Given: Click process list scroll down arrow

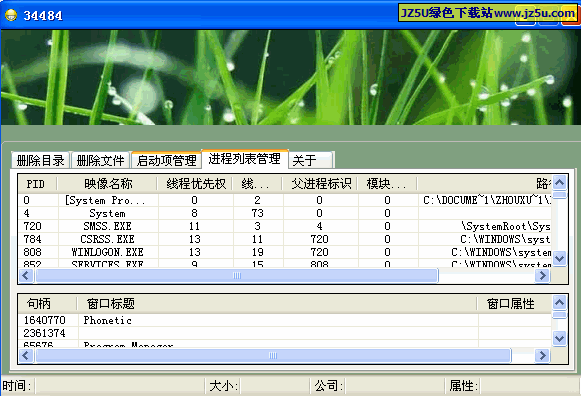Looking at the screenshot, I should [559, 258].
